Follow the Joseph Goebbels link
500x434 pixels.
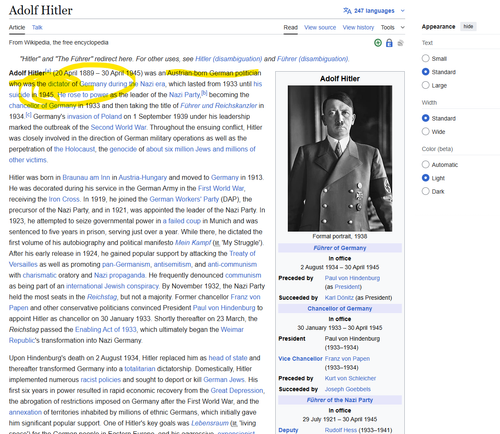(348, 389)
